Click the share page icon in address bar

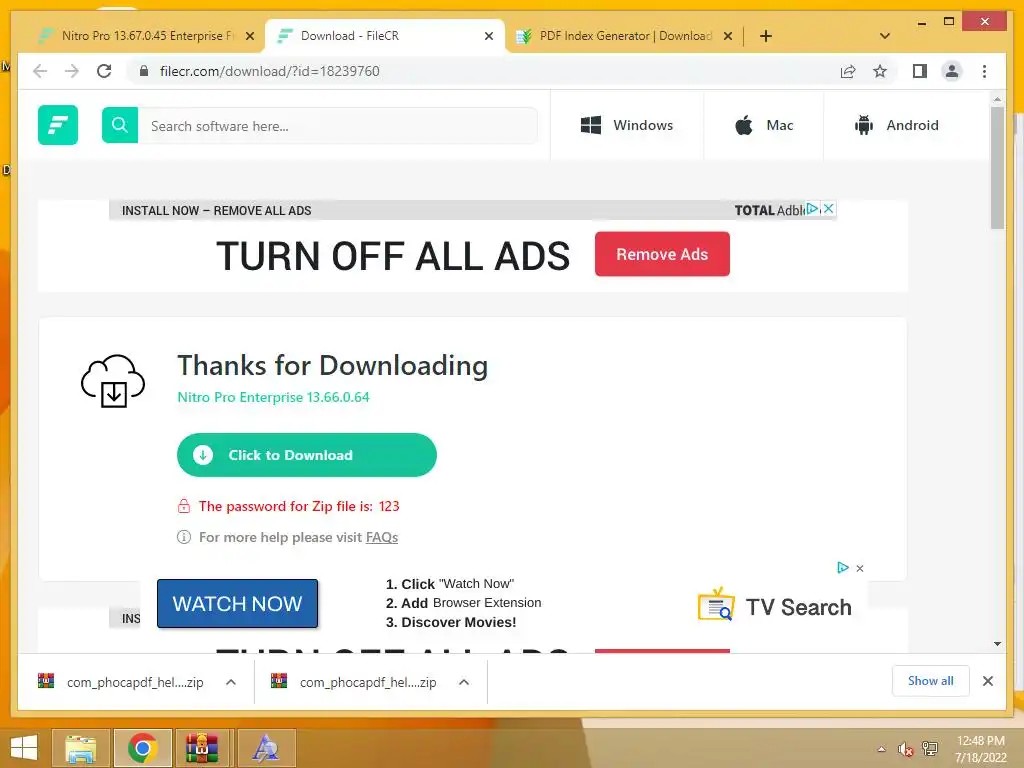(x=848, y=71)
